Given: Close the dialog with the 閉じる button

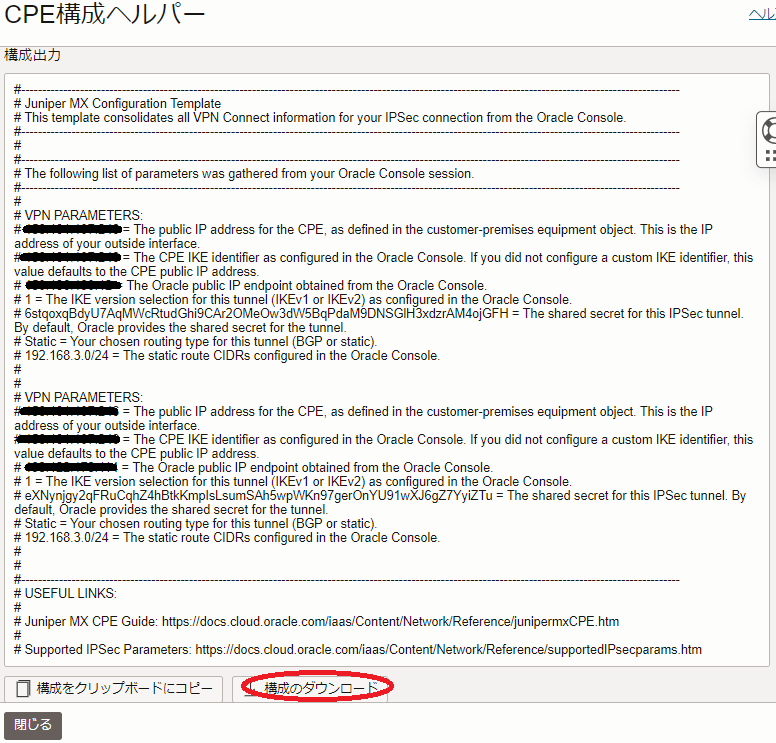Looking at the screenshot, I should 33,724.
